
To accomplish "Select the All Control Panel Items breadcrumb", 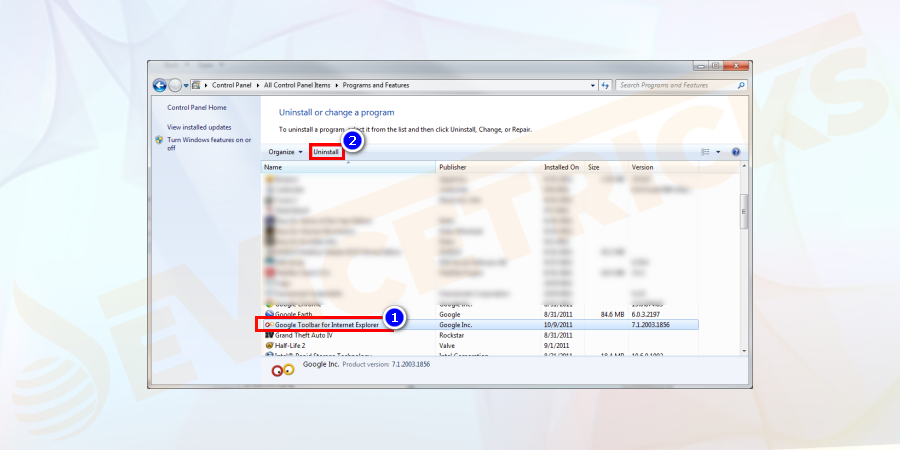I will pos(297,85).
